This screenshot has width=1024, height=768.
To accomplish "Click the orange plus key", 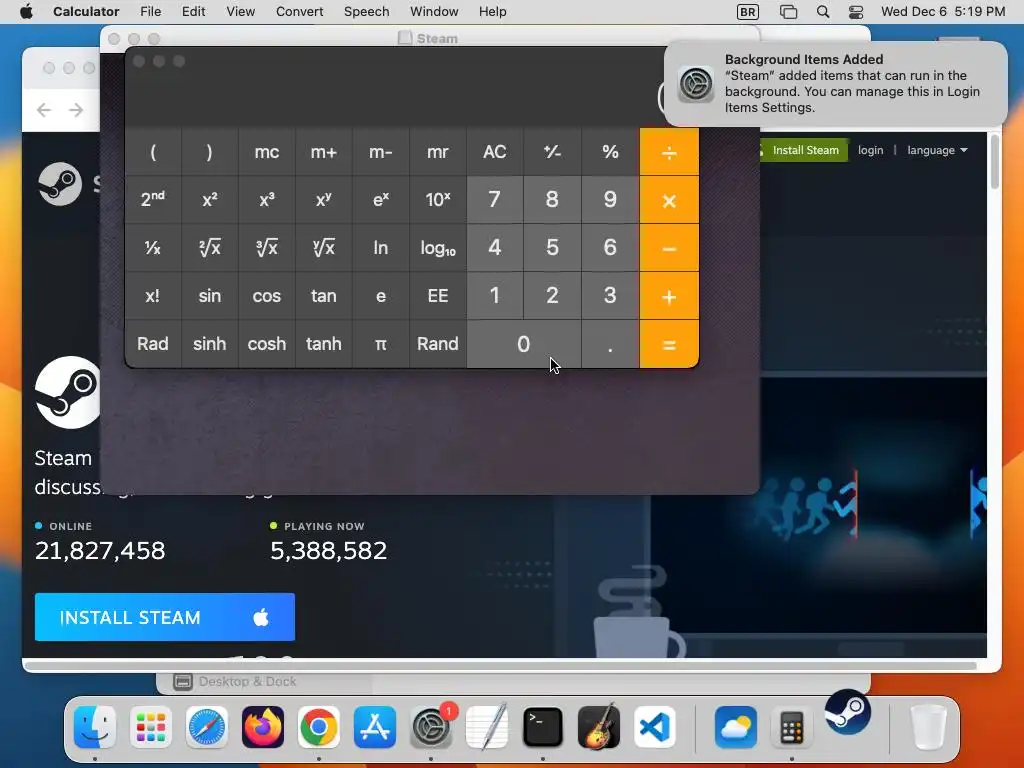I will click(x=669, y=296).
